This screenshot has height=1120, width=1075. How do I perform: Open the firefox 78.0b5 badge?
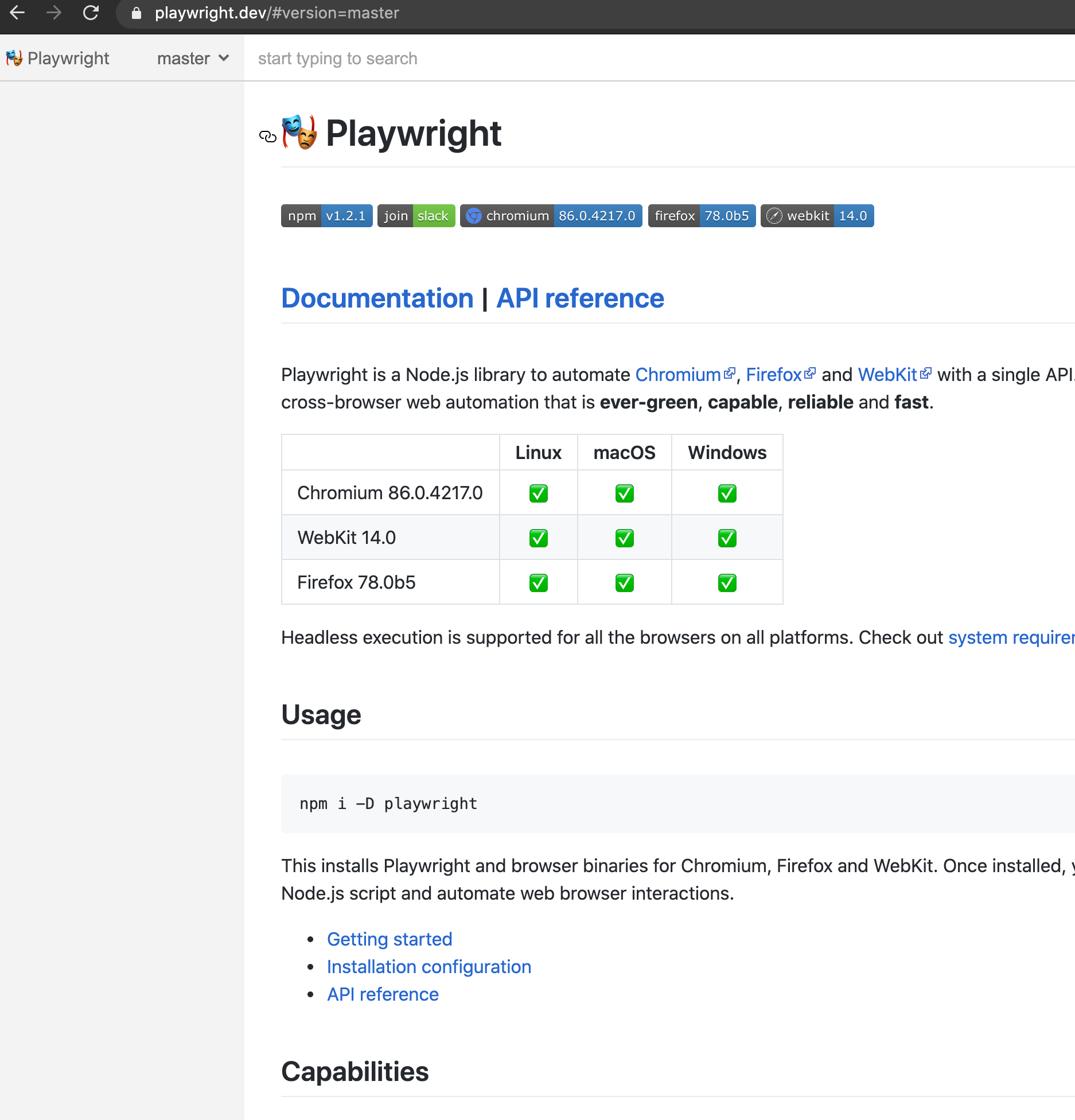click(x=702, y=216)
